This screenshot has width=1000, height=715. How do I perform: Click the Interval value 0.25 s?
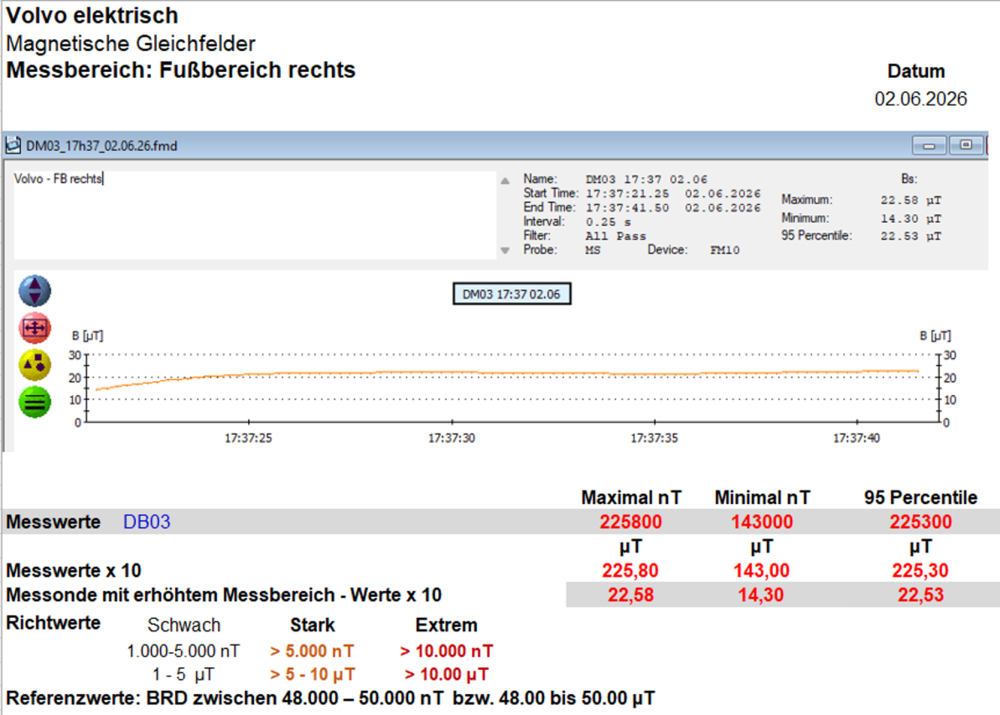point(608,222)
